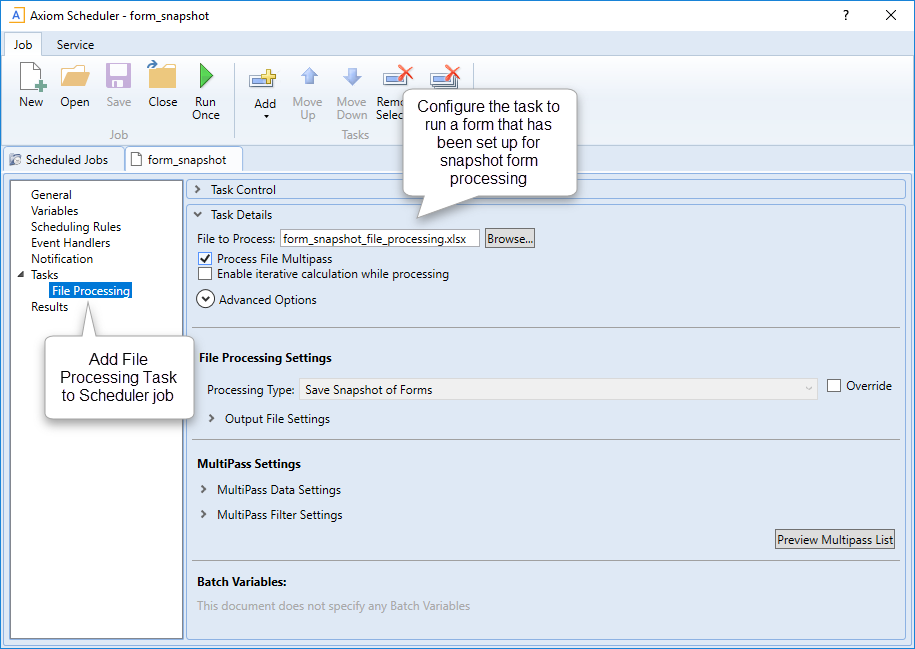Click the Add task icon

(x=265, y=80)
